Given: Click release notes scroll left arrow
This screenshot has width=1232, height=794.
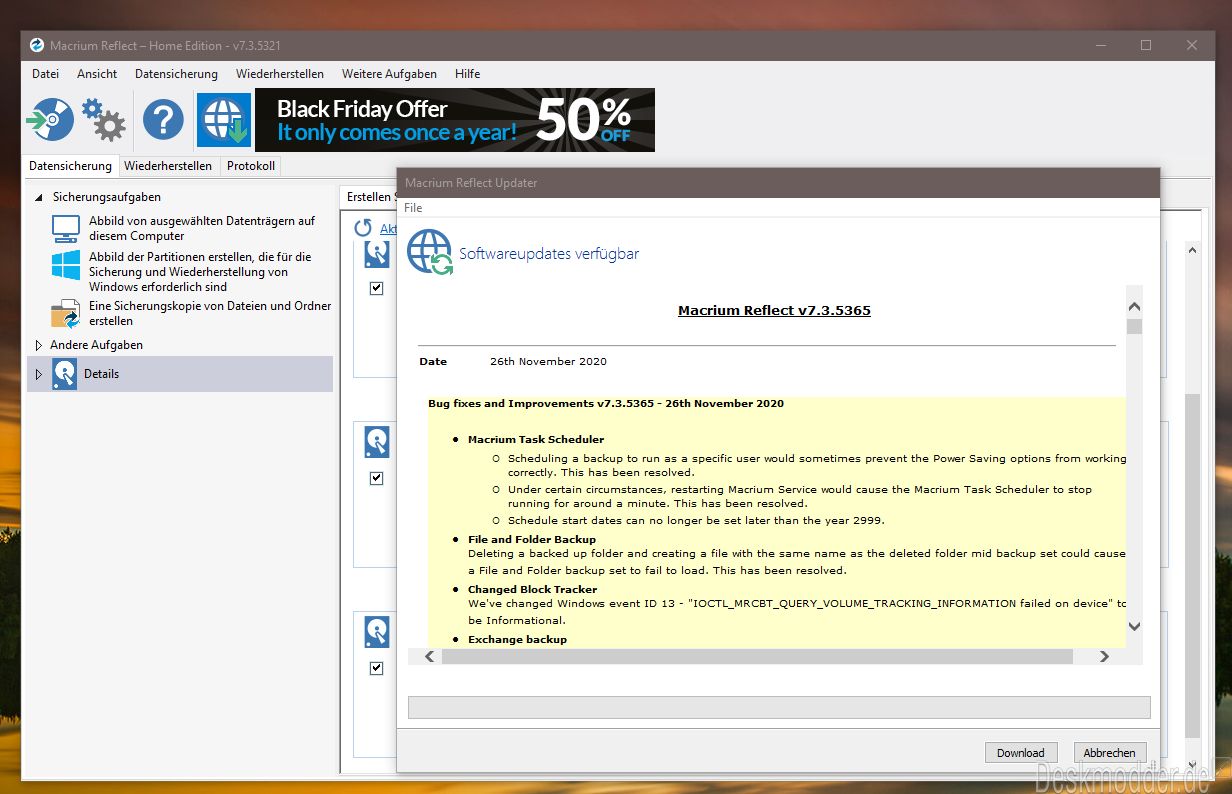Looking at the screenshot, I should tap(430, 657).
